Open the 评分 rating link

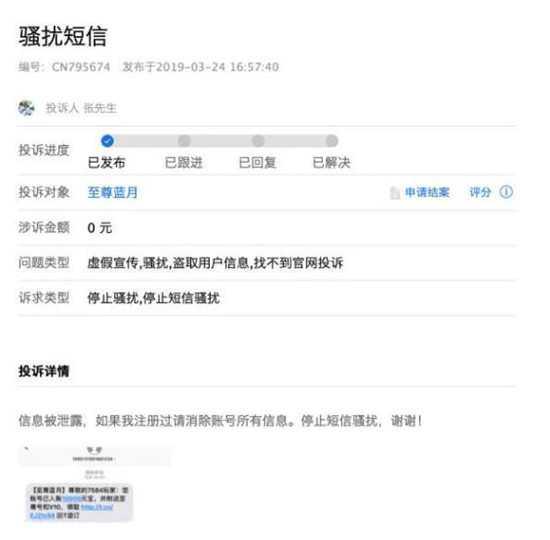tap(480, 192)
